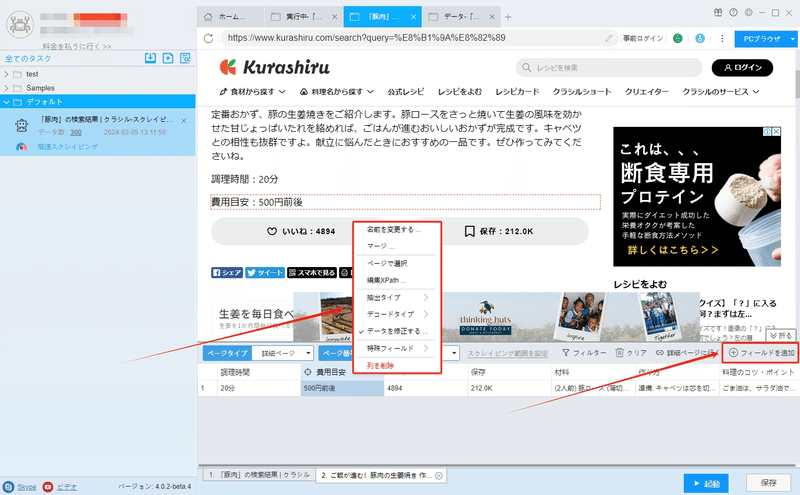This screenshot has width=800, height=495.
Task: Open the settings gear icon in the title bar
Action: click(x=748, y=13)
